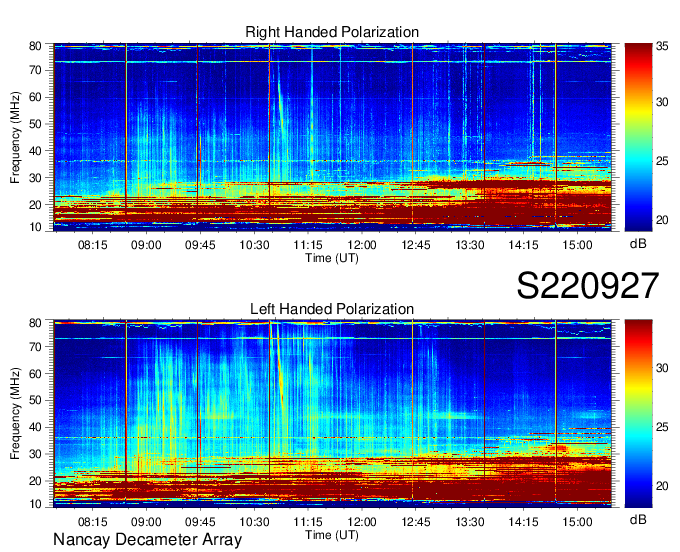Click the 09:45 time tick under Left Handed plot

(200, 521)
